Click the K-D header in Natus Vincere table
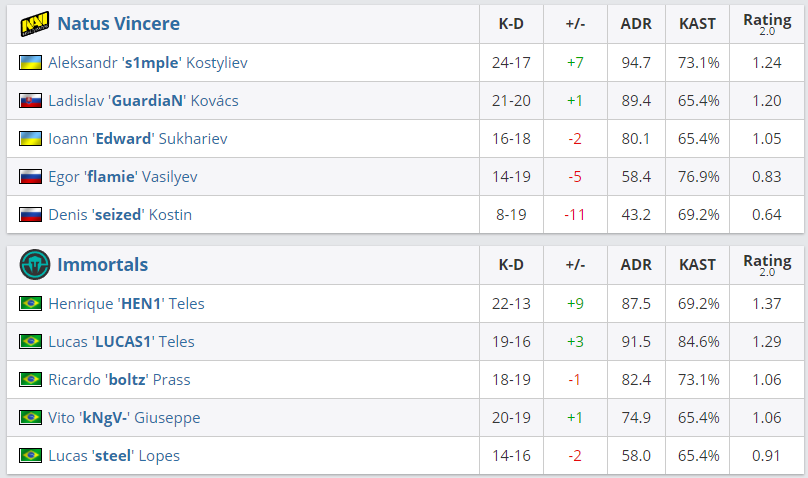This screenshot has height=478, width=808. point(511,24)
